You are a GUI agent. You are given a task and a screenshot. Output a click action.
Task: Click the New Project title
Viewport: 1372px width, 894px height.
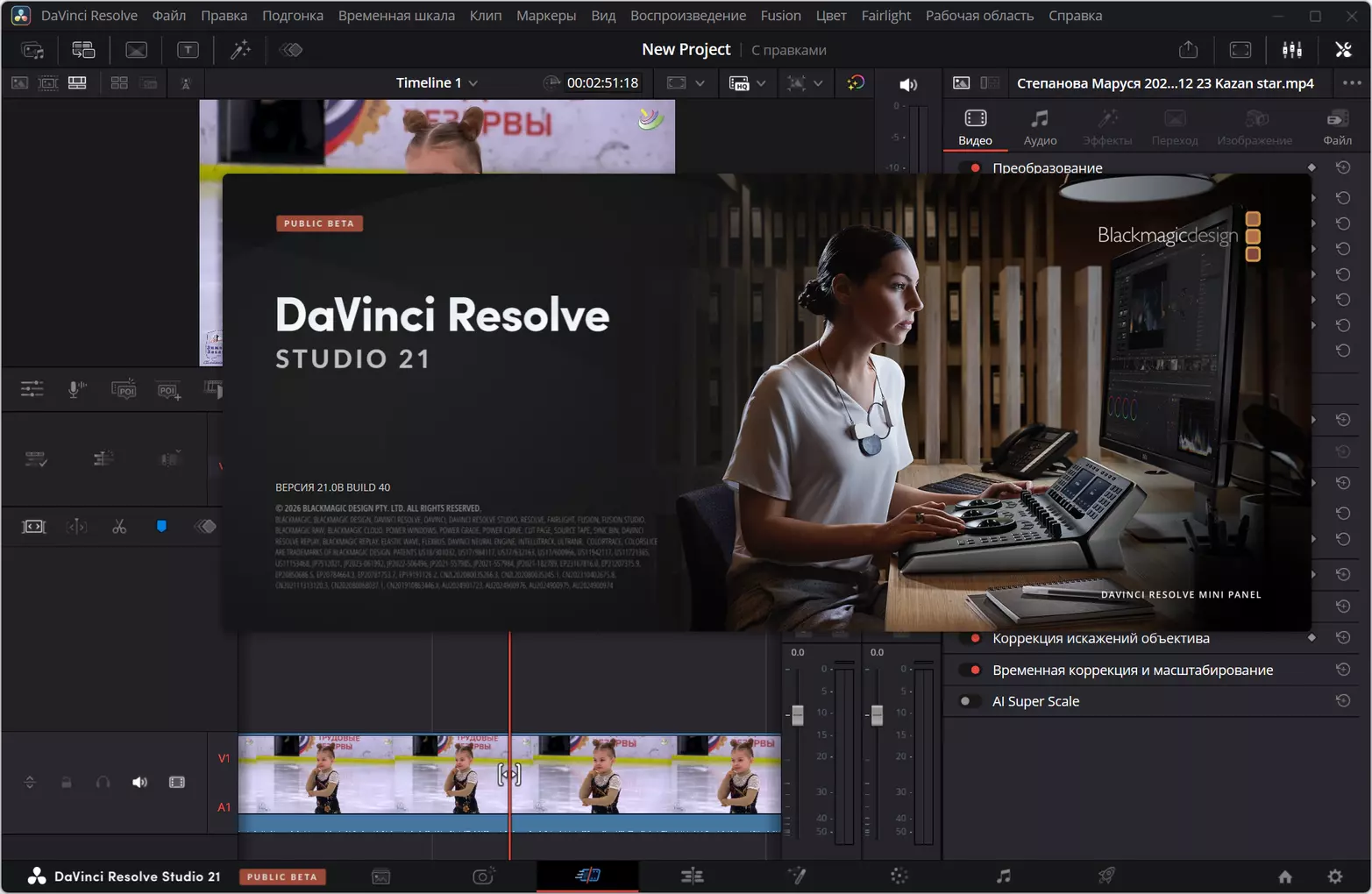[686, 50]
